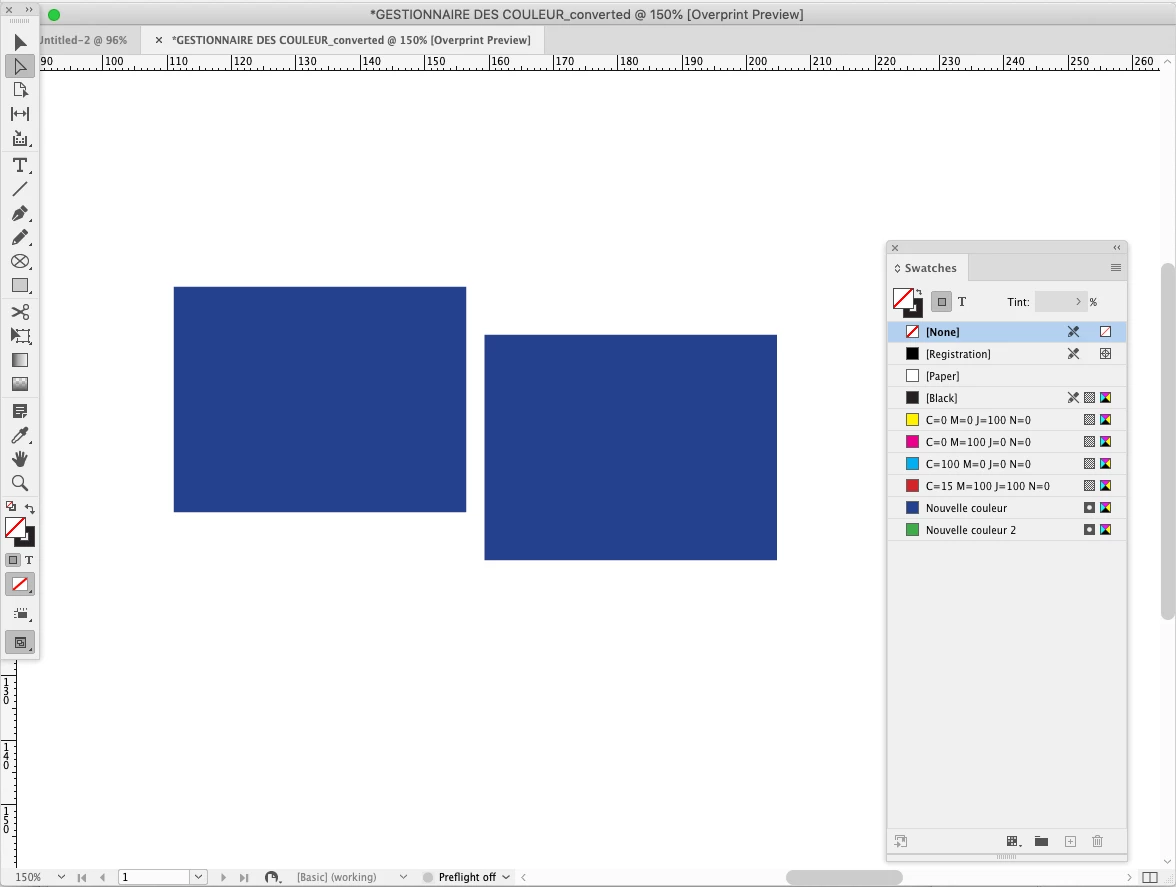Toggle fill/stroke proxy in Swatches panel

click(x=907, y=302)
